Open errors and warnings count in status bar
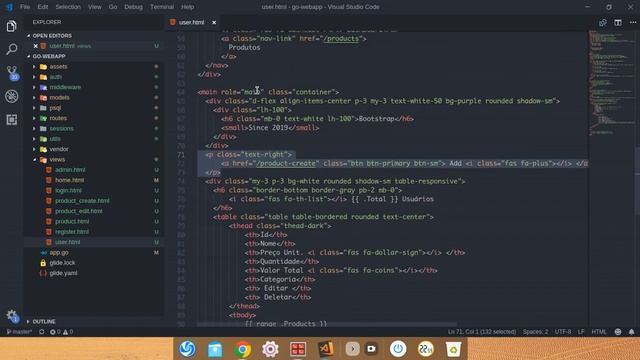Screen dimensions: 640x360 click(x=61, y=332)
